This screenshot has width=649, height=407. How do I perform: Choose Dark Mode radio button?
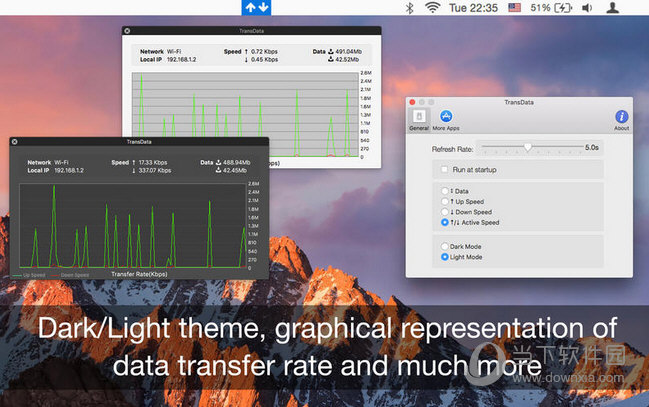444,246
